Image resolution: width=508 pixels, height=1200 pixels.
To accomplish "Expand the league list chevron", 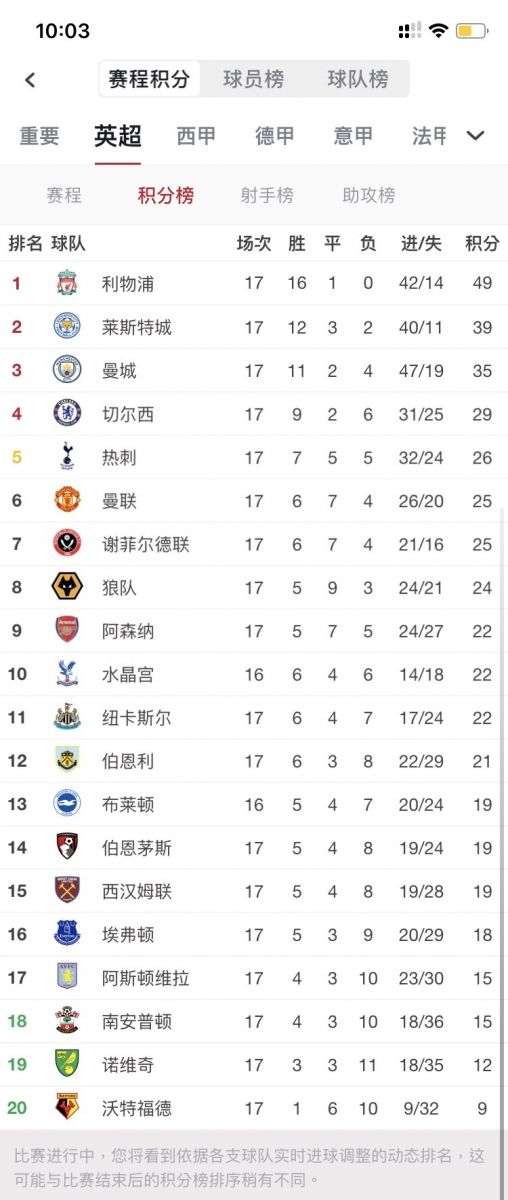I will click(x=476, y=136).
